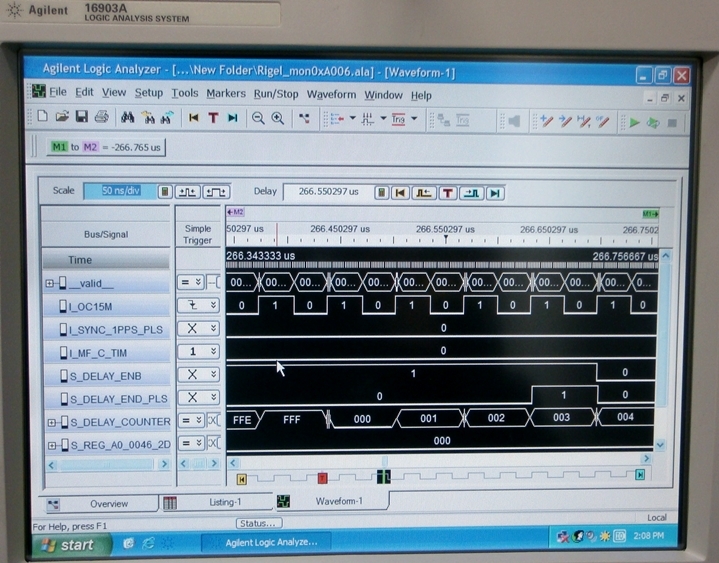Expand the S_DELAY_COUNTER bus
The width and height of the screenshot is (719, 563).
point(51,422)
